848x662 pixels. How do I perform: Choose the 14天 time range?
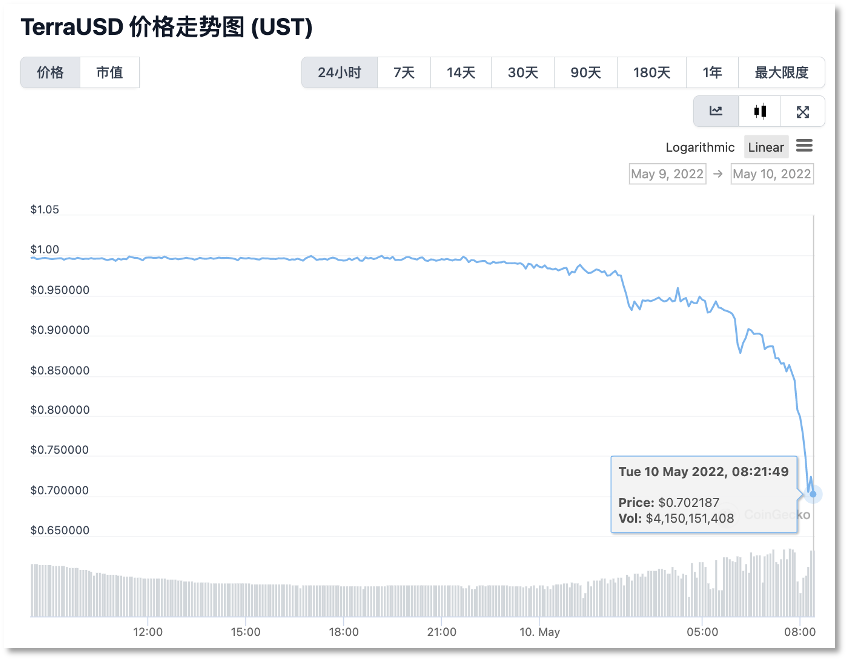461,72
